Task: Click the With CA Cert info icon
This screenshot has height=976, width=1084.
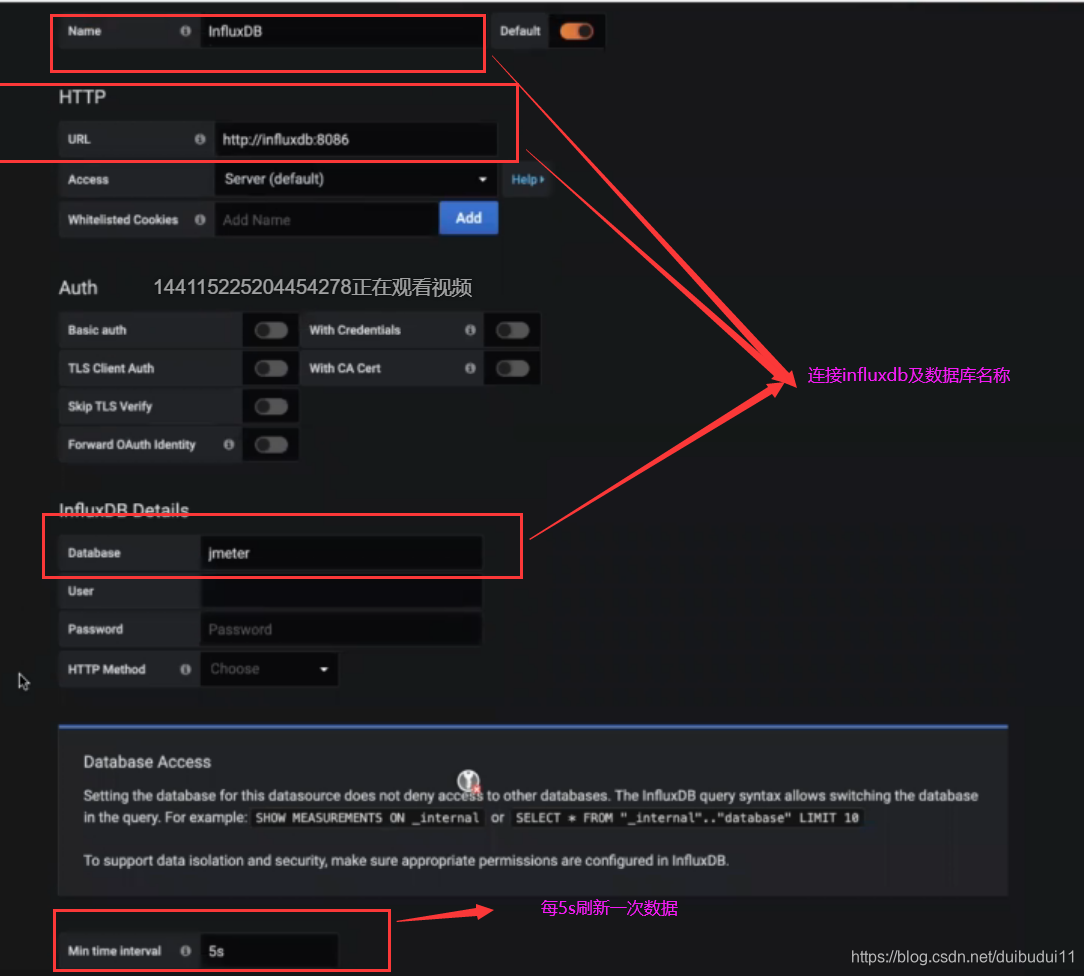Action: click(470, 368)
